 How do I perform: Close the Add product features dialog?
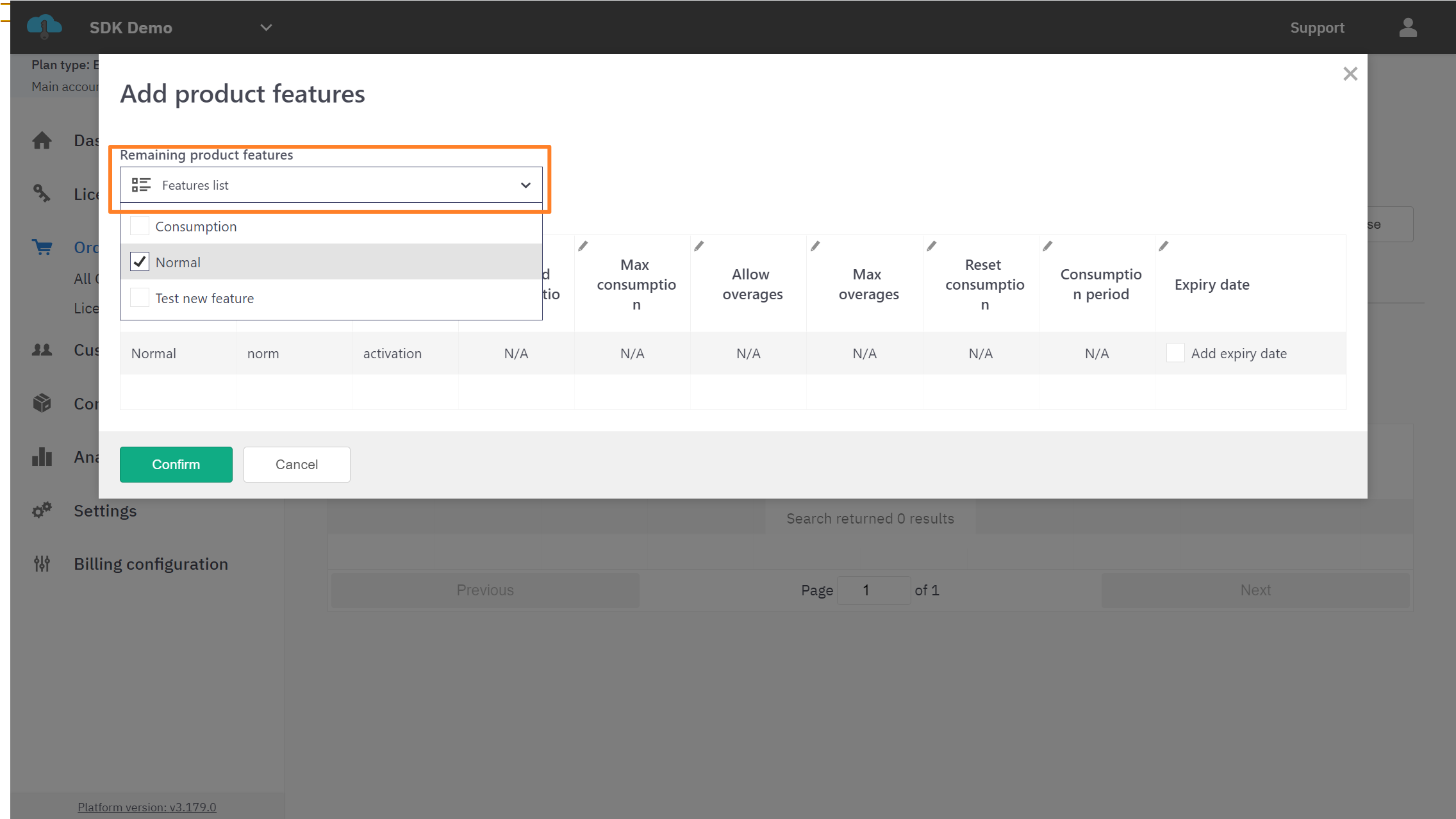1350,74
